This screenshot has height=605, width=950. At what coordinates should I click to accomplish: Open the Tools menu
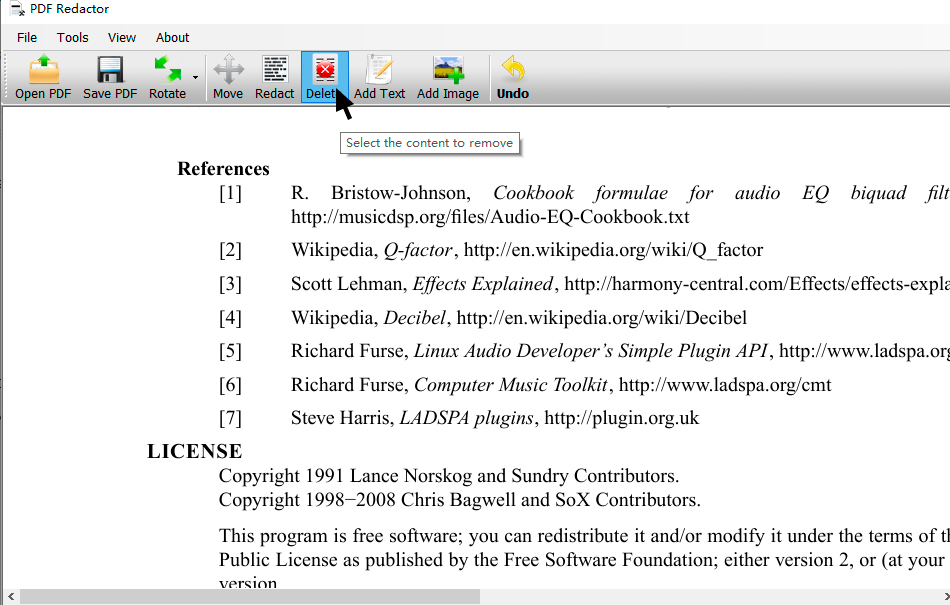pyautogui.click(x=73, y=38)
